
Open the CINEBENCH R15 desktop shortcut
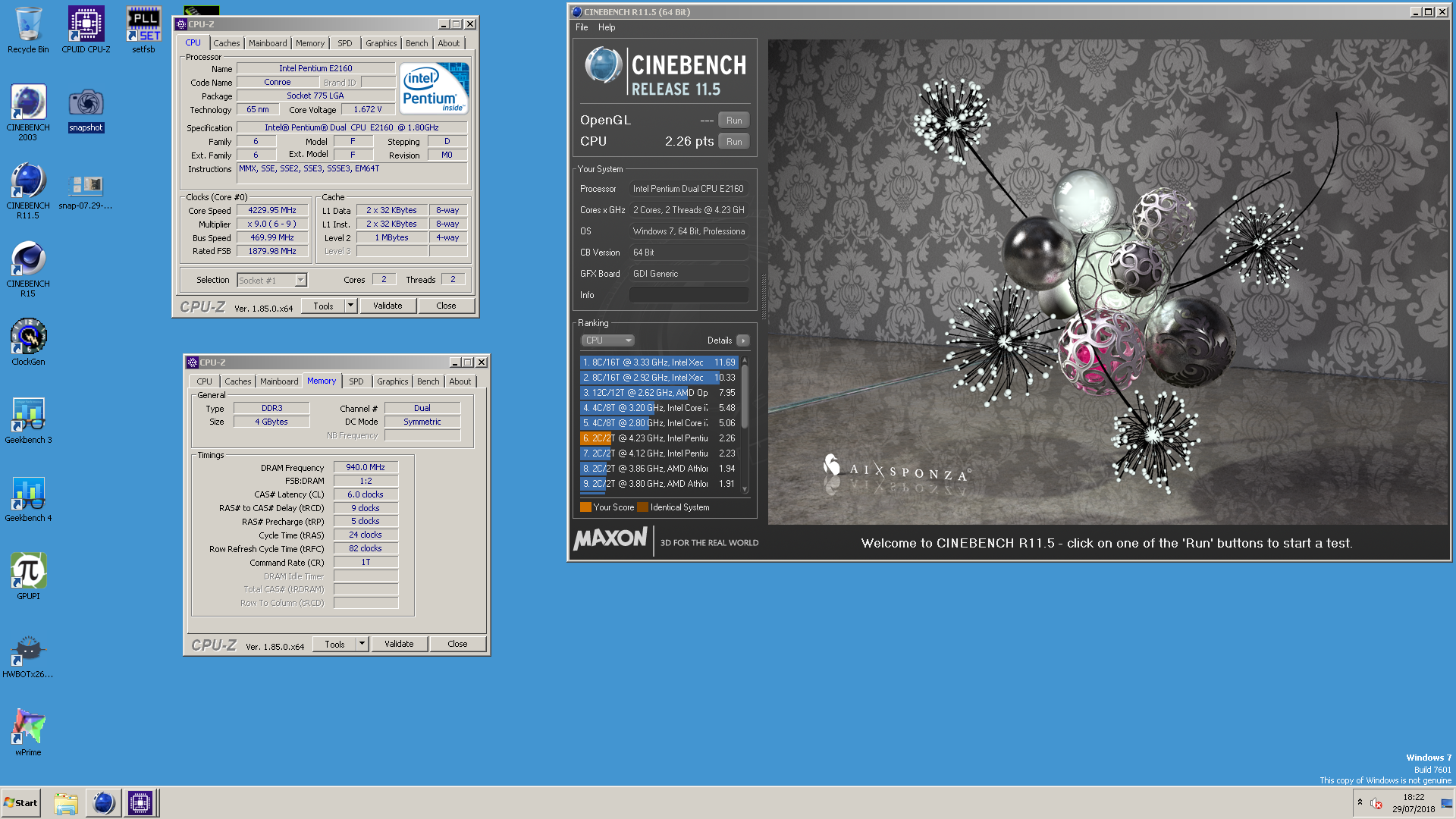(x=28, y=268)
